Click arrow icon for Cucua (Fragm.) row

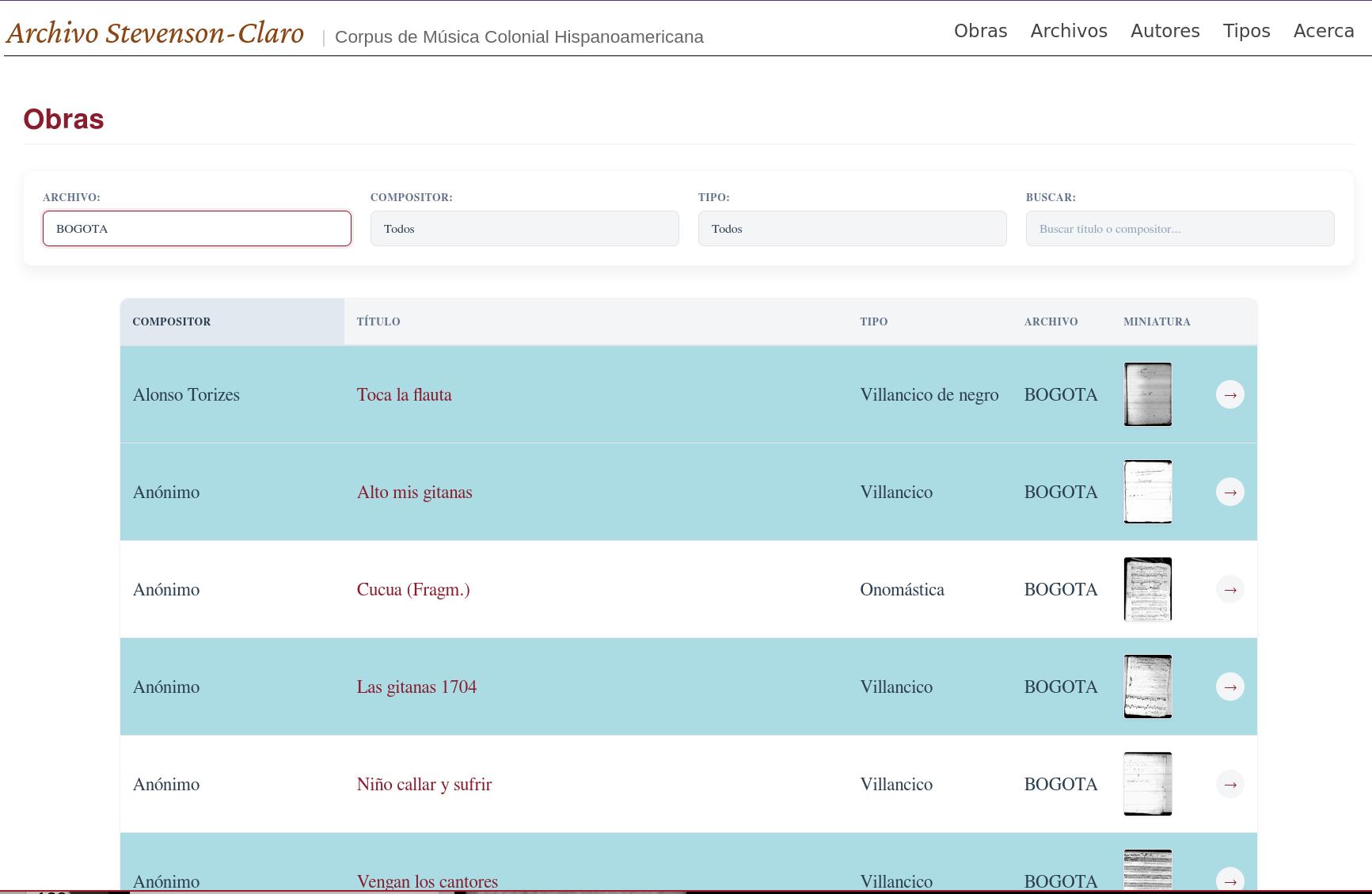(x=1229, y=589)
